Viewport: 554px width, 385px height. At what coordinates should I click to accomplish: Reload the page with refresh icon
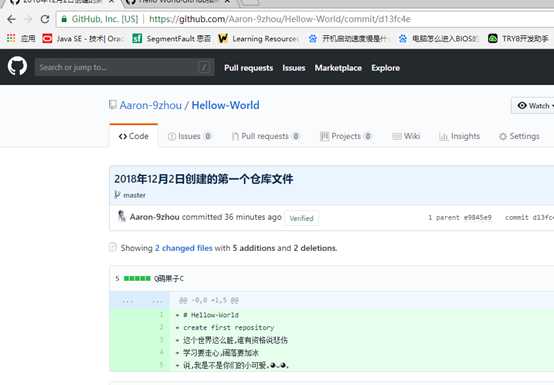(45, 19)
